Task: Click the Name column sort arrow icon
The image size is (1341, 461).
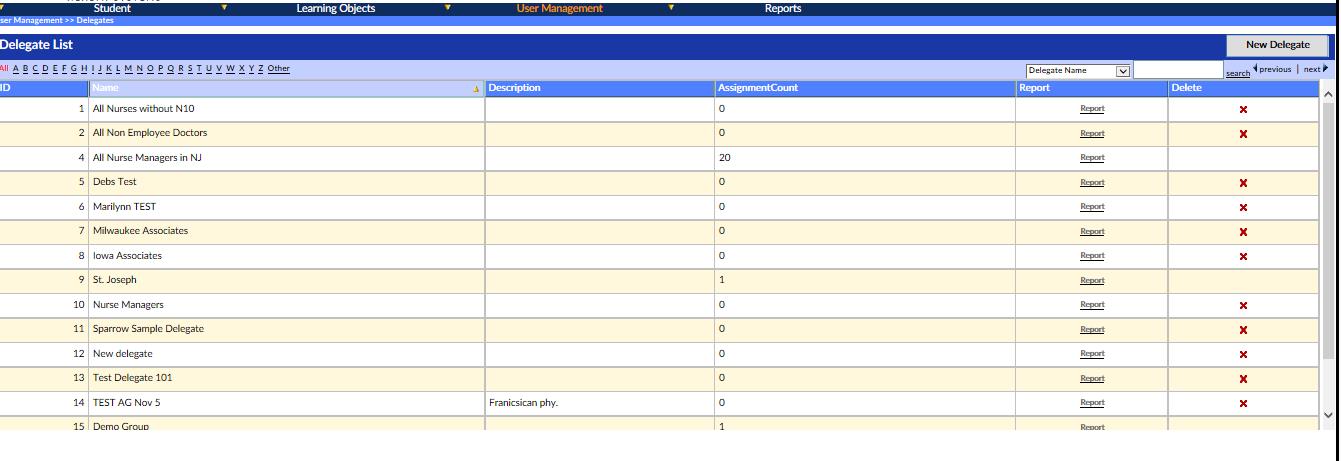Action: coord(476,89)
